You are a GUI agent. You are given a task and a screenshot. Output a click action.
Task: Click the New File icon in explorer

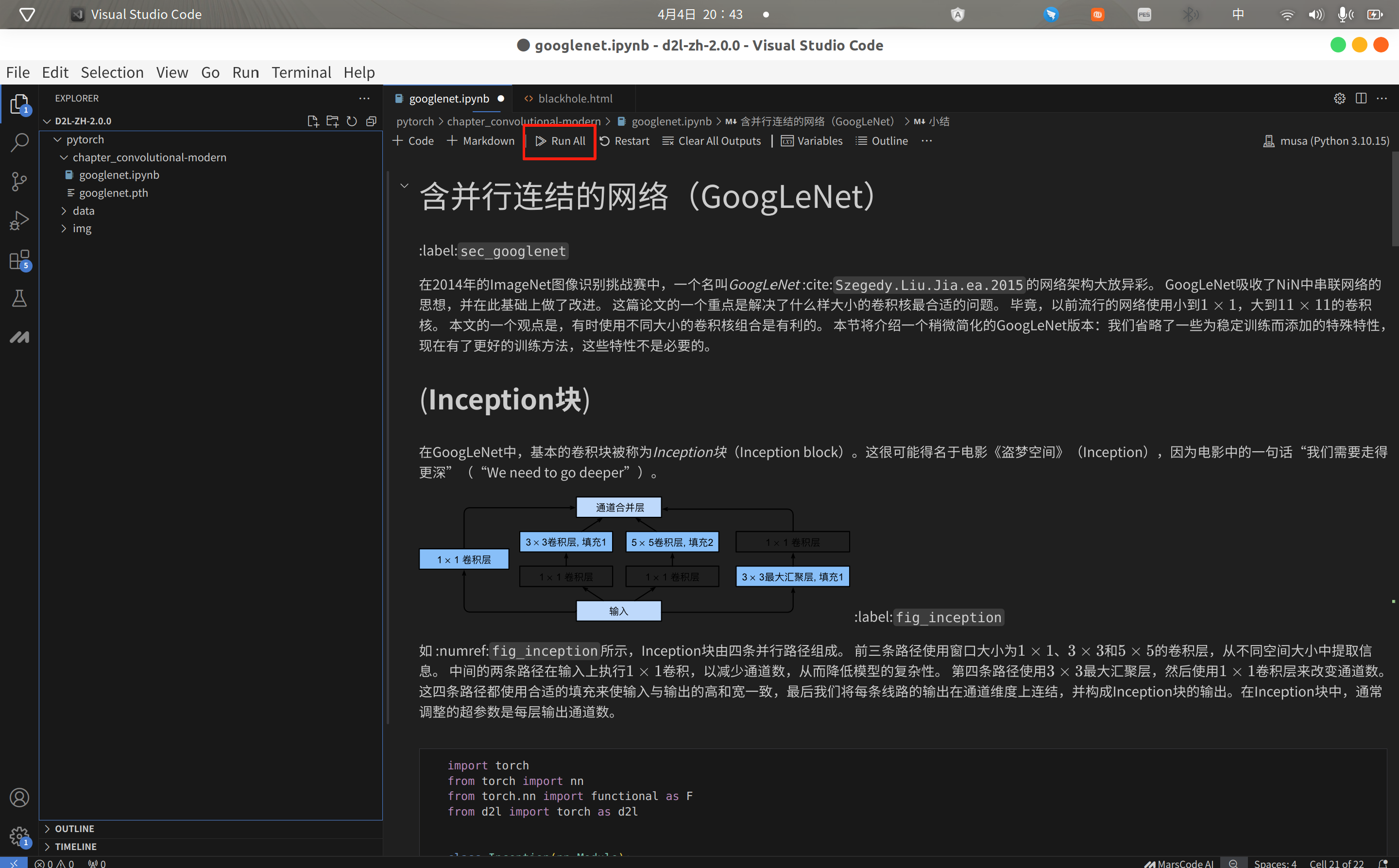(x=313, y=121)
